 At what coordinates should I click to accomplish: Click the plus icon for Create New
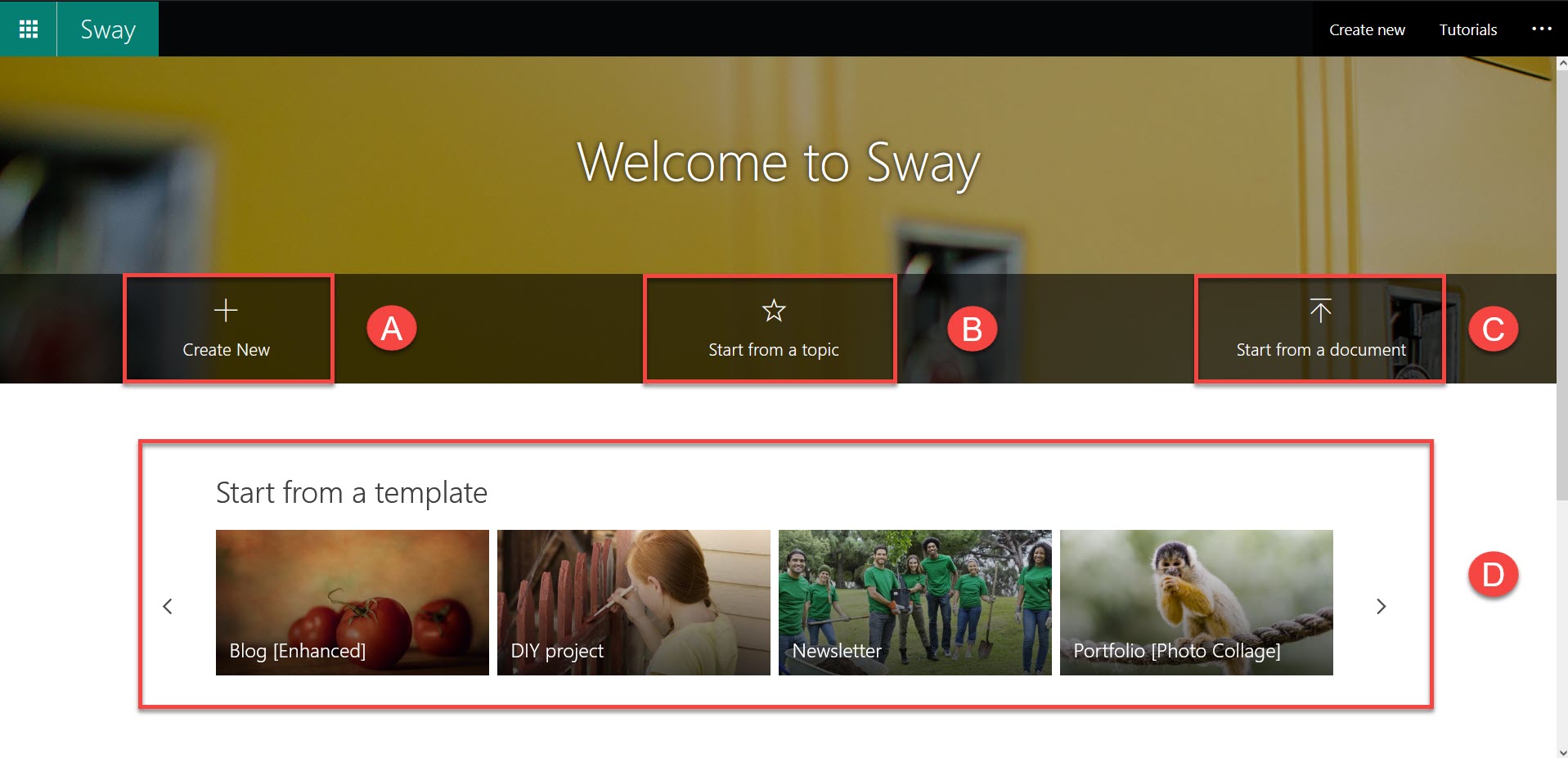[x=226, y=310]
